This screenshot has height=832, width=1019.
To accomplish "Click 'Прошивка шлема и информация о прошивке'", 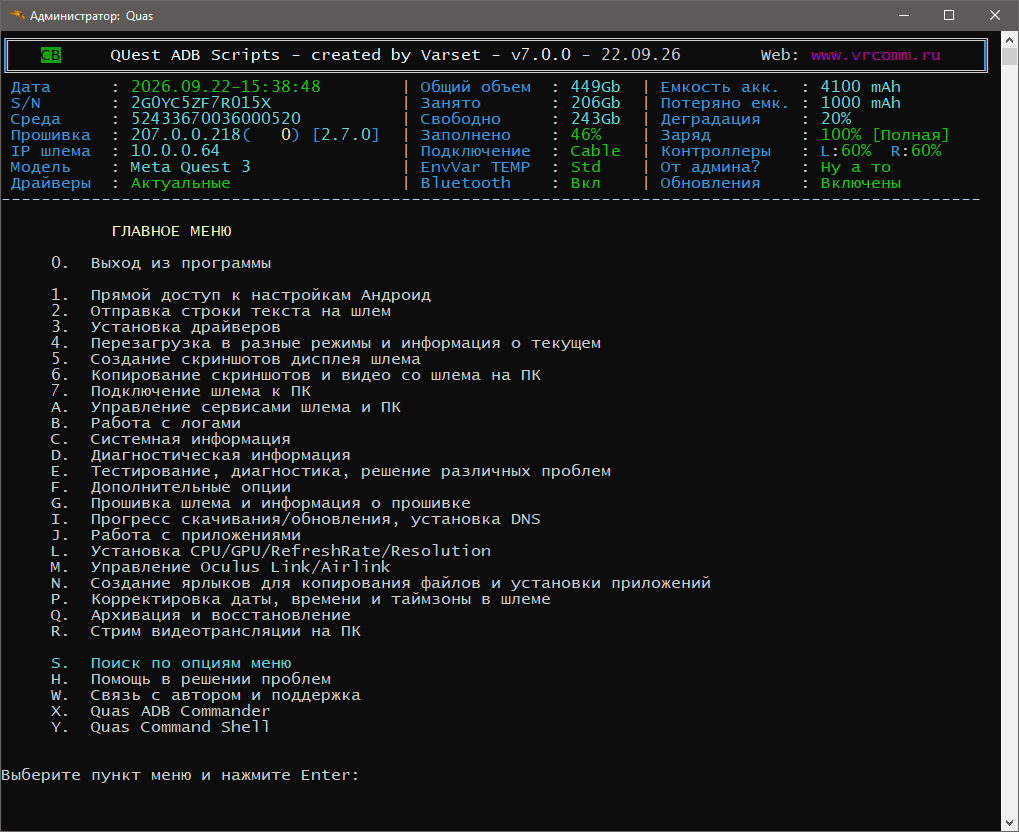I will [x=261, y=503].
